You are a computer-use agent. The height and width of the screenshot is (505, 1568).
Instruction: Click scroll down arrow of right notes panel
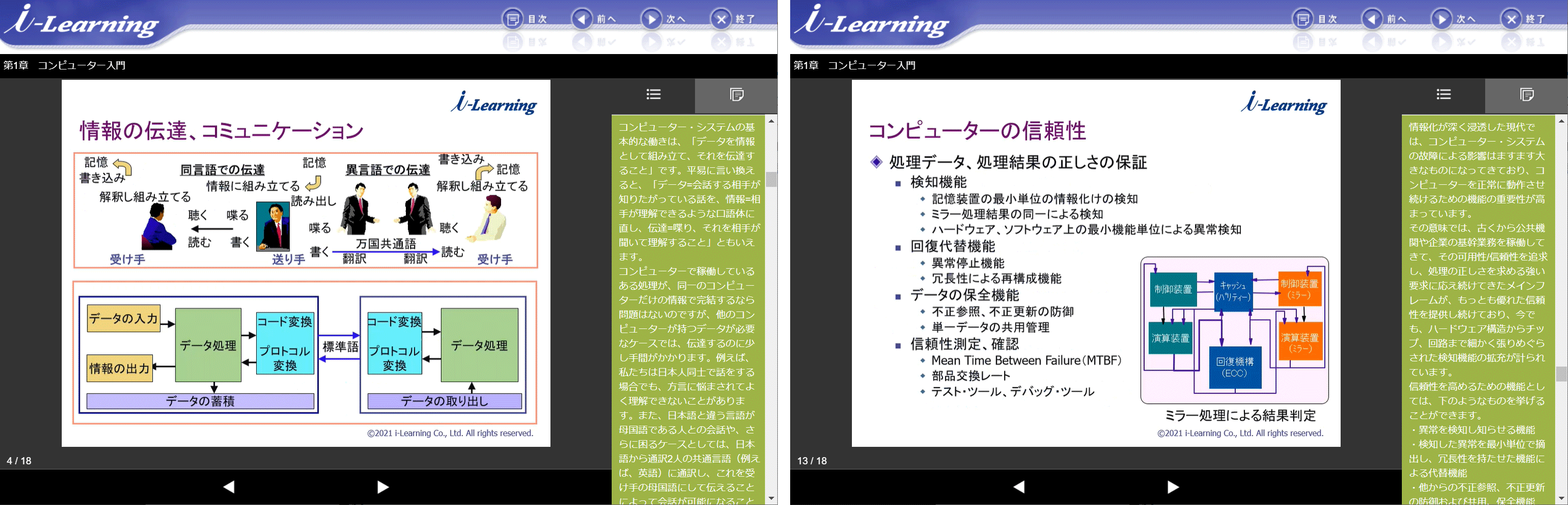(1561, 498)
